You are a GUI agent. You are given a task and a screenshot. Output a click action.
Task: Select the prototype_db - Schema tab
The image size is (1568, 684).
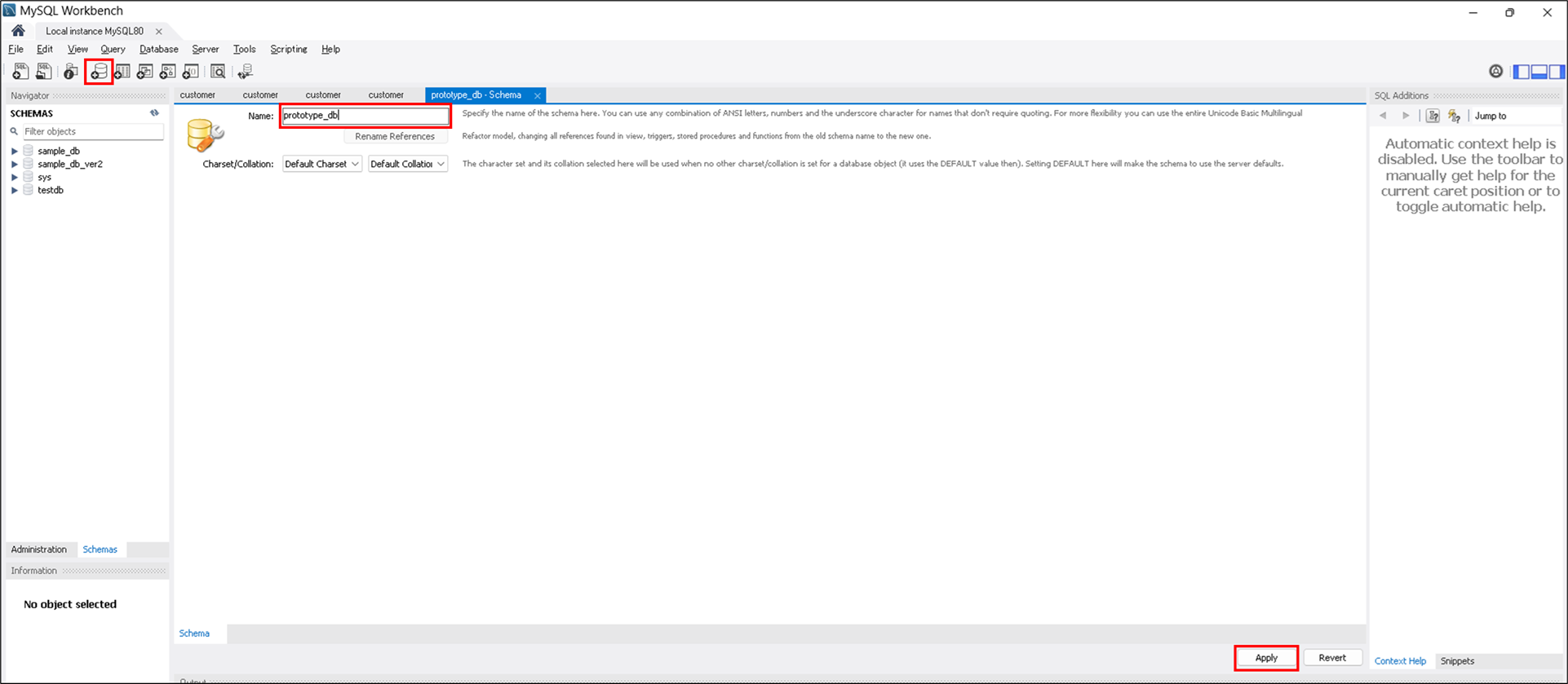click(476, 95)
